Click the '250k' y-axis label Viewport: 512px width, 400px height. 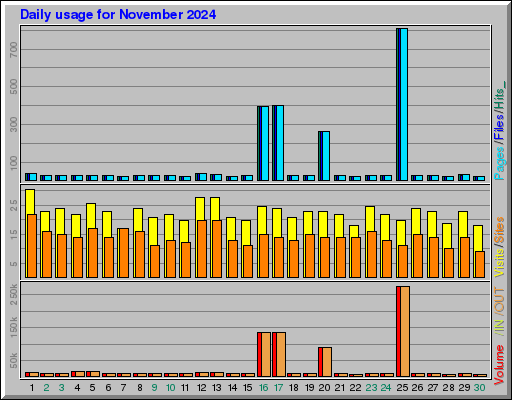14,295
